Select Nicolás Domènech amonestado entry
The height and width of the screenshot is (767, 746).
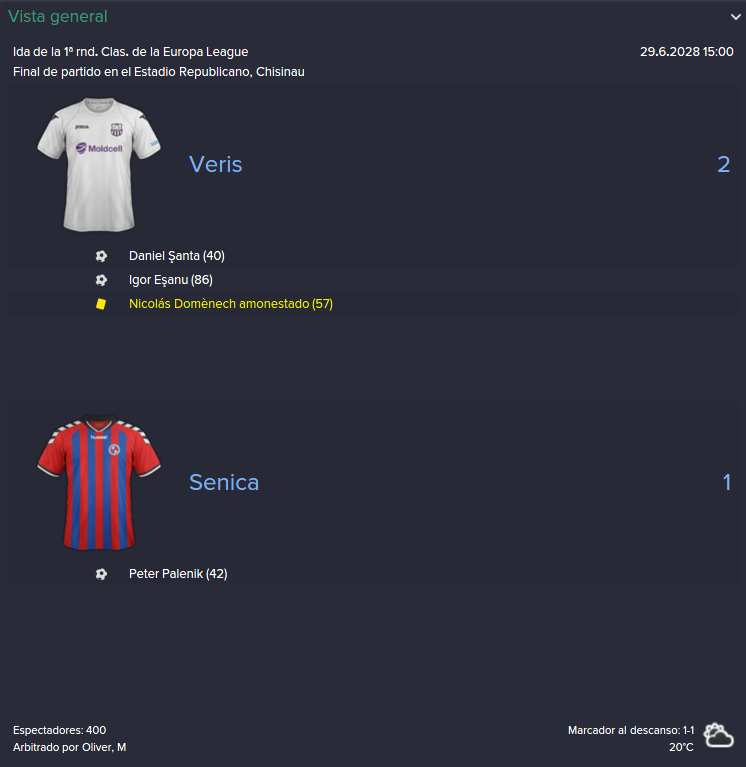pos(231,304)
